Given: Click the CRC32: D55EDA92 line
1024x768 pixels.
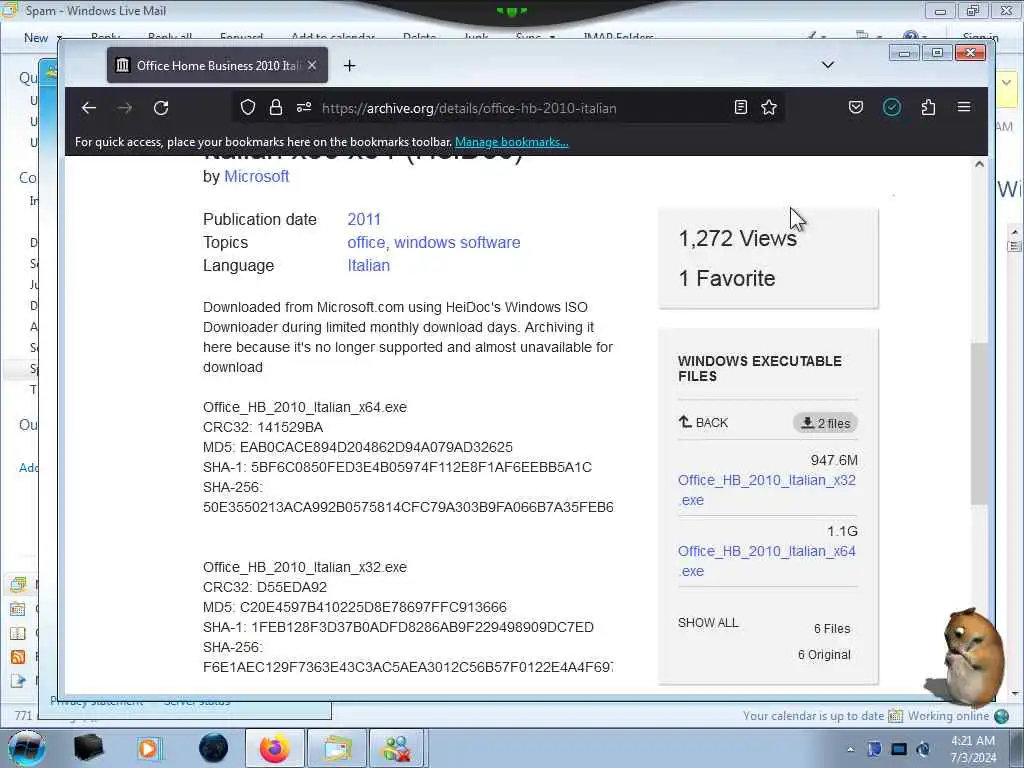Looking at the screenshot, I should 265,587.
